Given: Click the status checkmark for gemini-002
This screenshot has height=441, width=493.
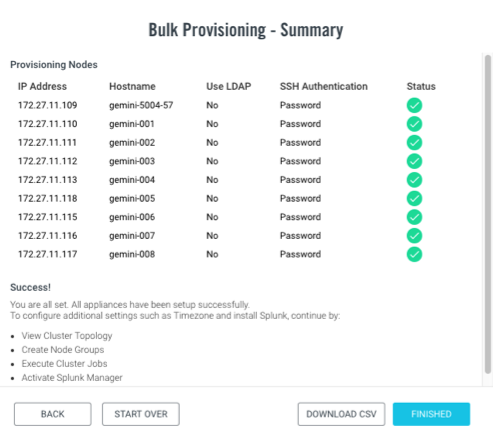Looking at the screenshot, I should [414, 143].
